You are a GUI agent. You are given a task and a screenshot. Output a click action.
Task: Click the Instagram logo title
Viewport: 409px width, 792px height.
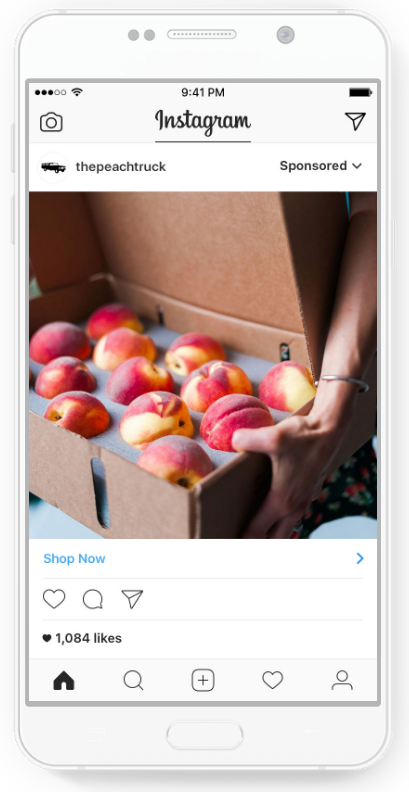(203, 122)
